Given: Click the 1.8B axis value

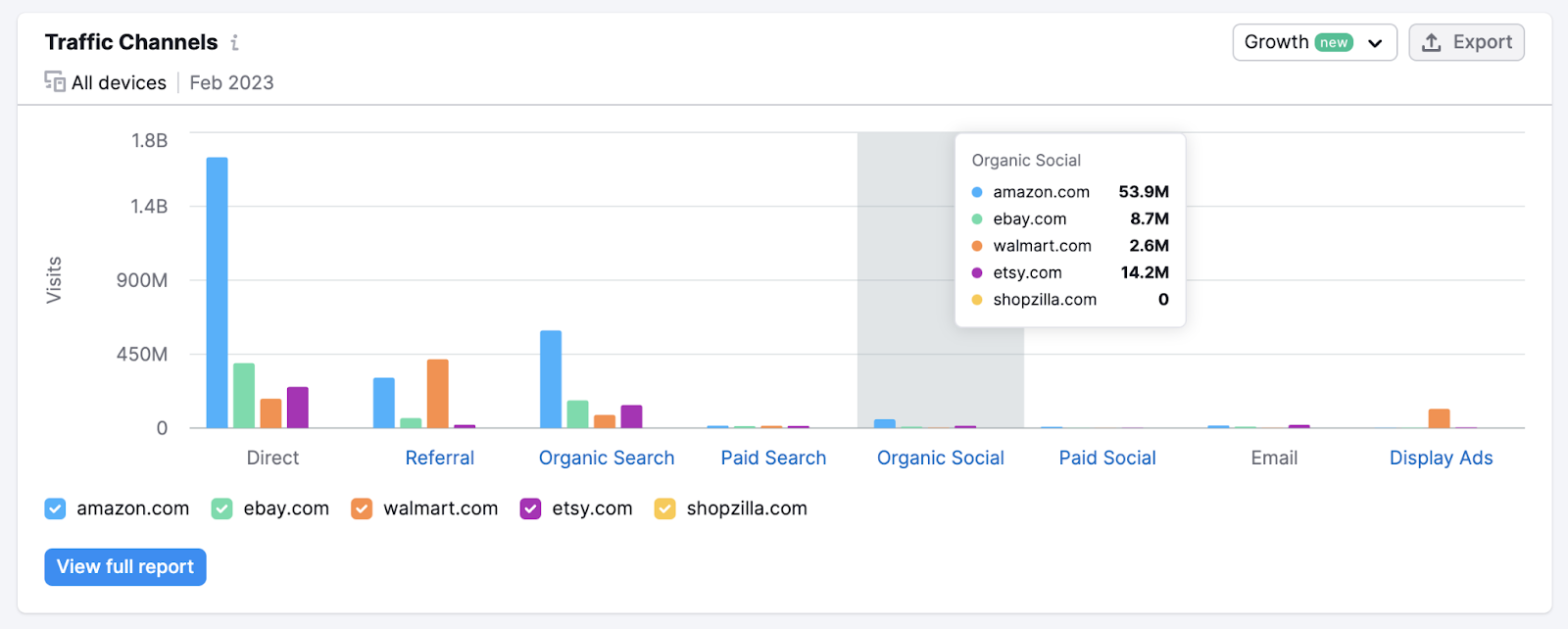Looking at the screenshot, I should click(150, 140).
